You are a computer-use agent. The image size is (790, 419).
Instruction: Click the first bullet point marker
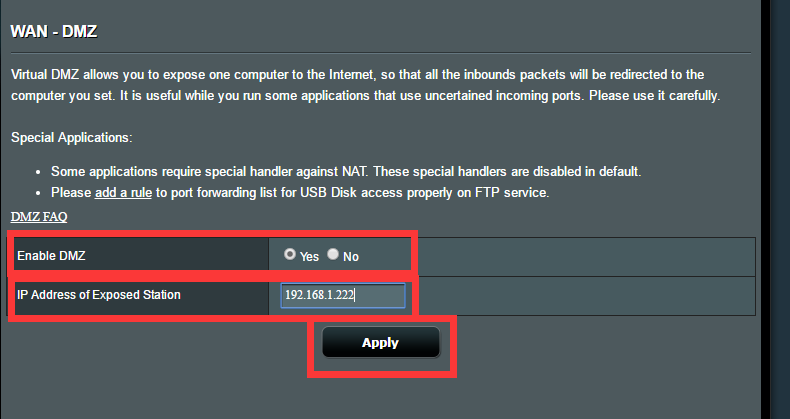(37, 172)
